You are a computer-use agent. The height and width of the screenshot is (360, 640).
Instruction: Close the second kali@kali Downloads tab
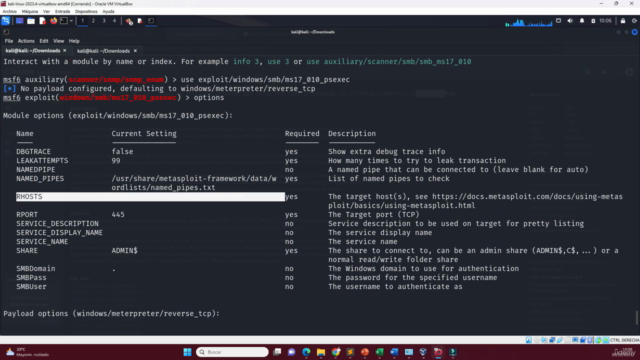(x=135, y=51)
